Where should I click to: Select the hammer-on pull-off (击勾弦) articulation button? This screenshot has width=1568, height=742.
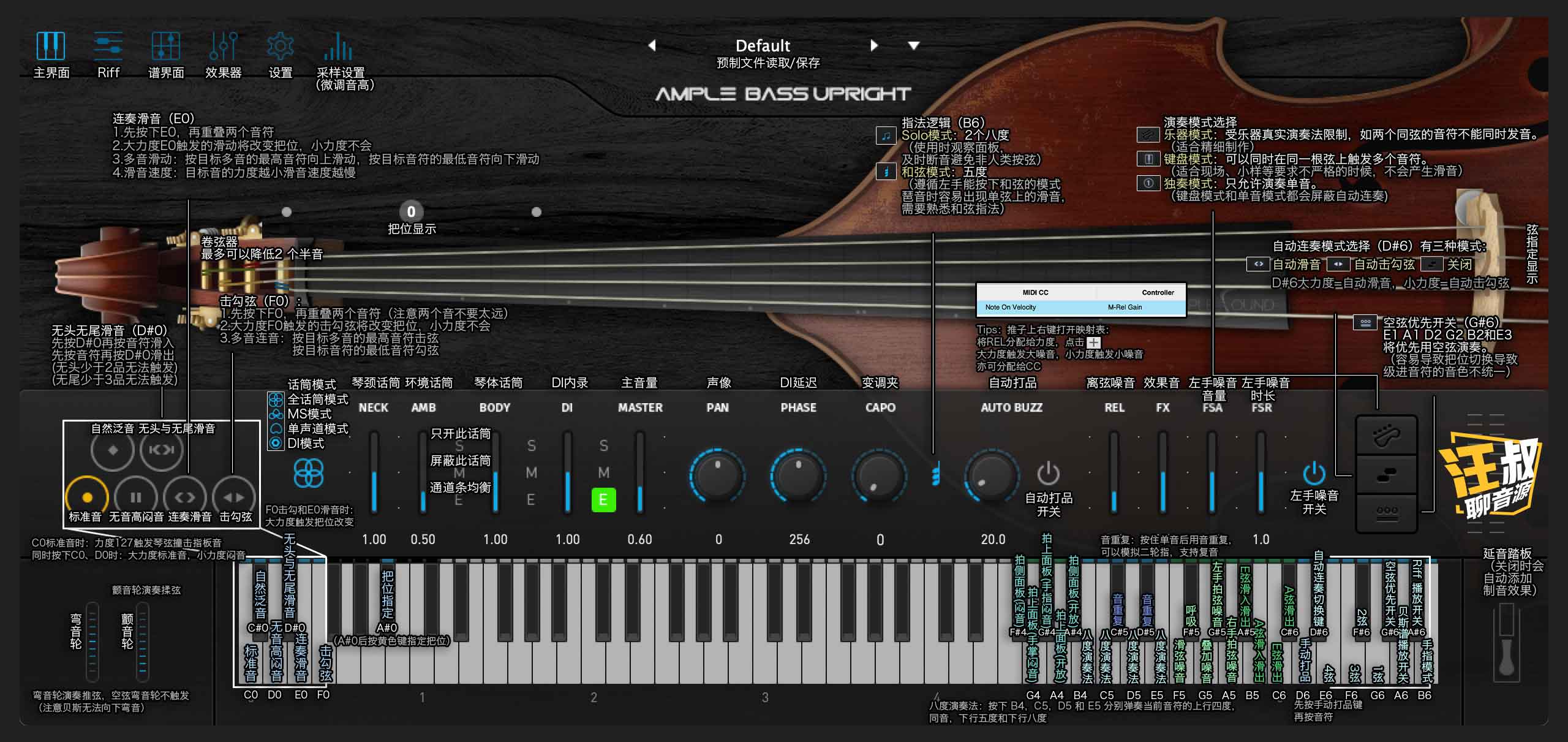234,498
